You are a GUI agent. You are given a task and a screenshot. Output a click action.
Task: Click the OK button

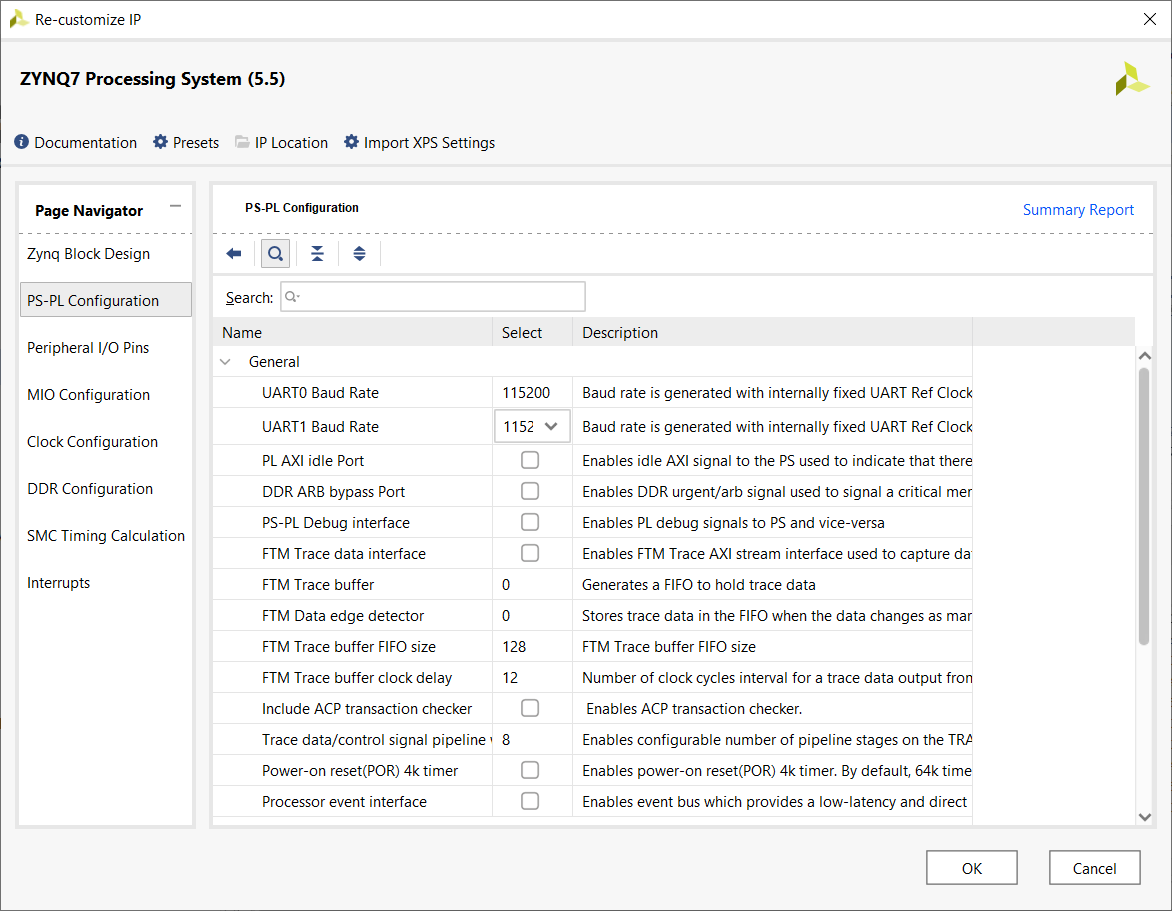[972, 868]
